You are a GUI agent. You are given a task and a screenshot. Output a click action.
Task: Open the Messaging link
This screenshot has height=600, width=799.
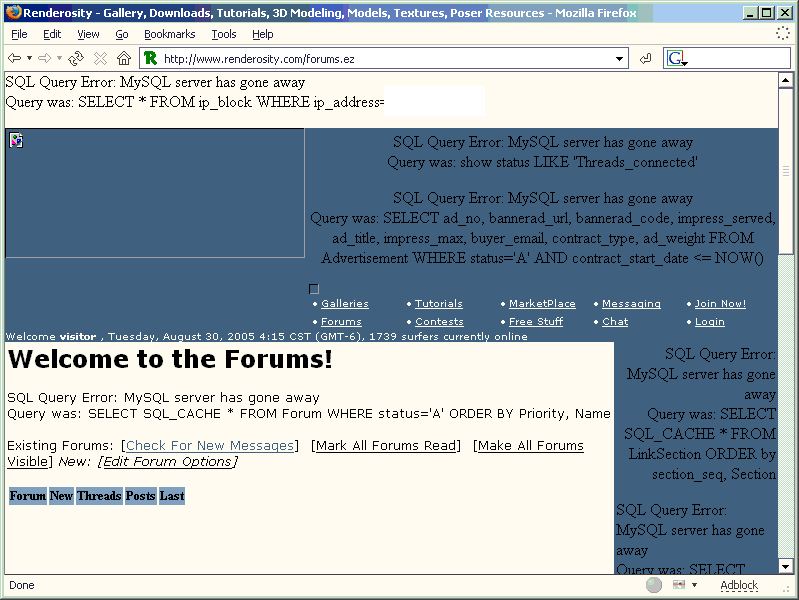click(x=631, y=303)
